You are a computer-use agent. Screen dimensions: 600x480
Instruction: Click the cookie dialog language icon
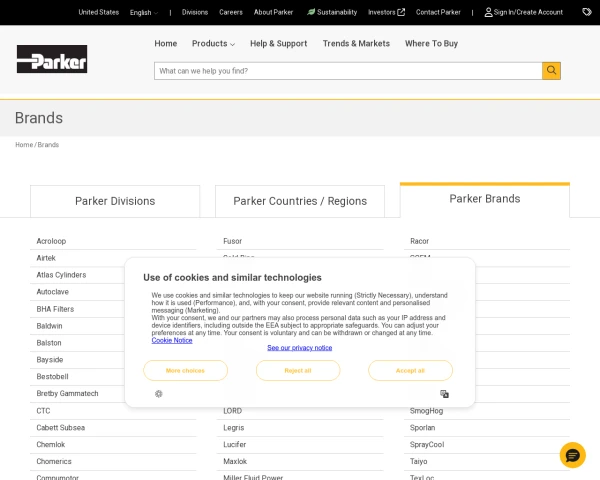444,394
